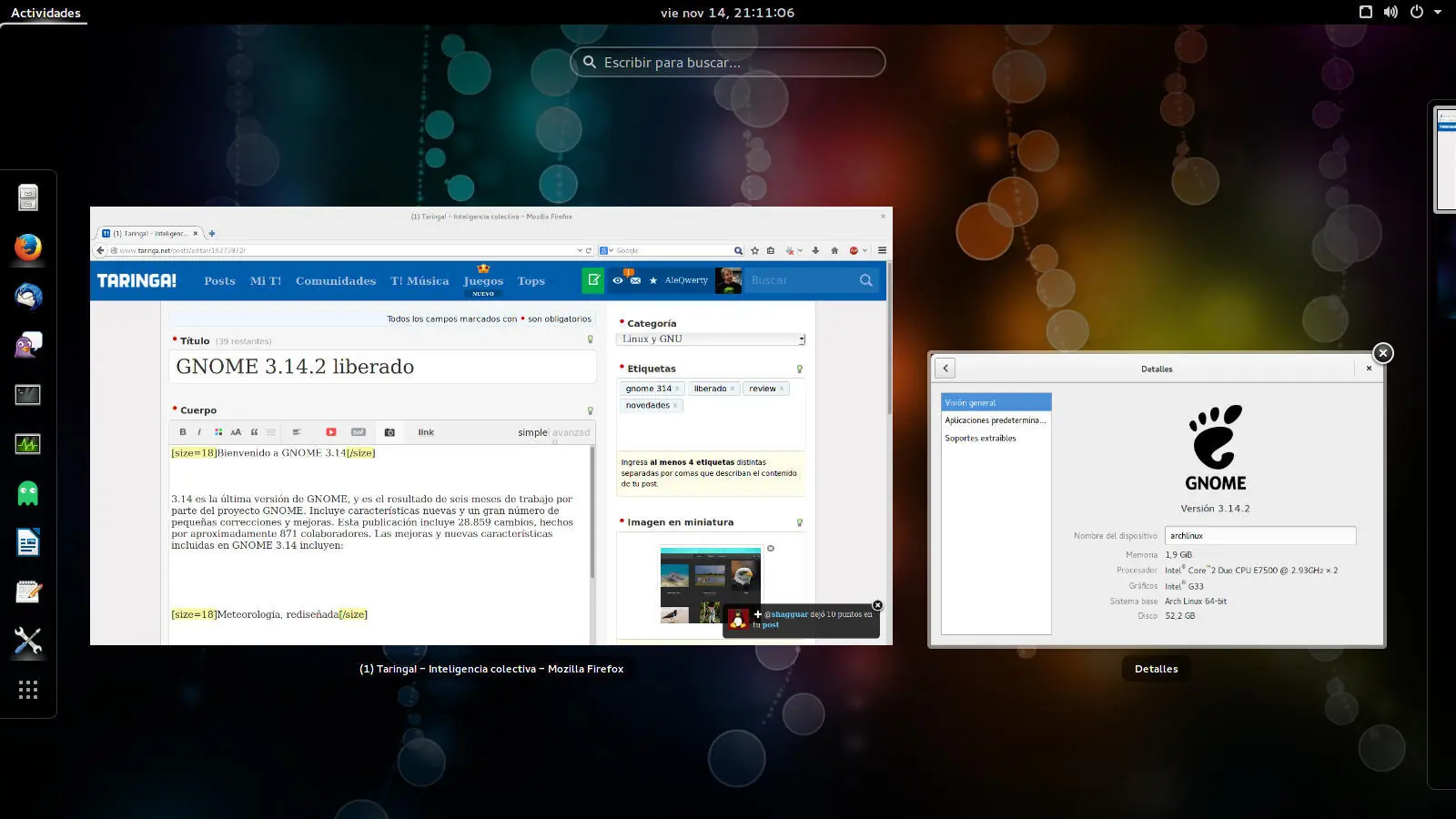Remove the 'liberado' tag
The height and width of the screenshot is (819, 1456).
(733, 389)
